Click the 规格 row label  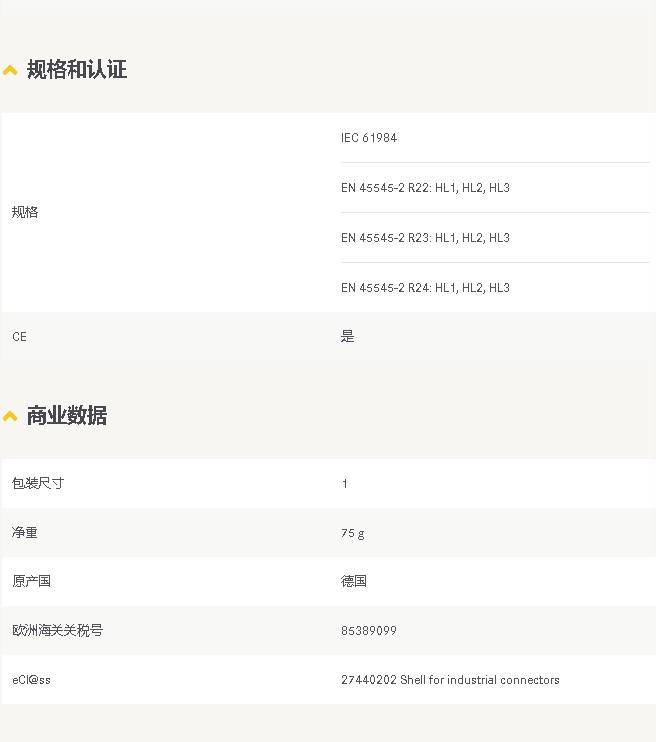(x=25, y=212)
